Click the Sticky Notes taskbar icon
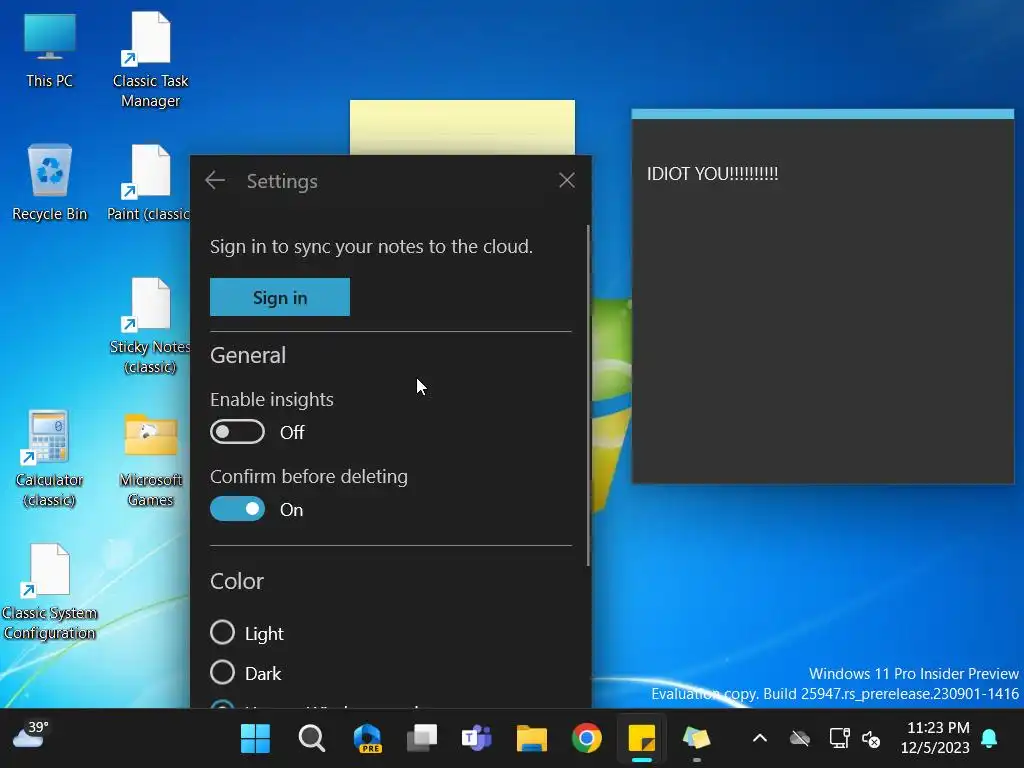 (x=641, y=739)
